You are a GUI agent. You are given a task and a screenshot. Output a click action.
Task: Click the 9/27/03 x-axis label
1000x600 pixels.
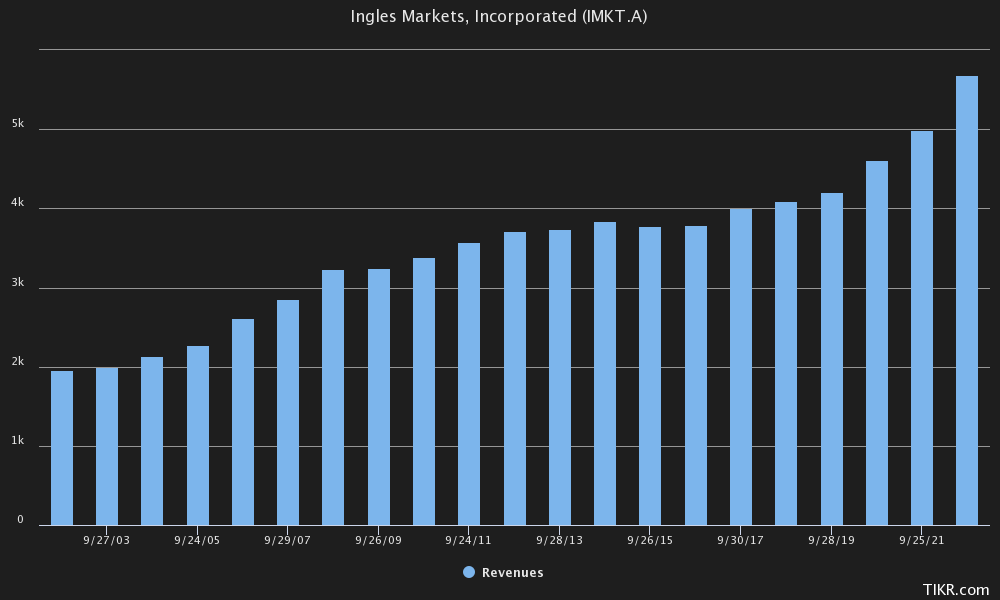pos(107,540)
